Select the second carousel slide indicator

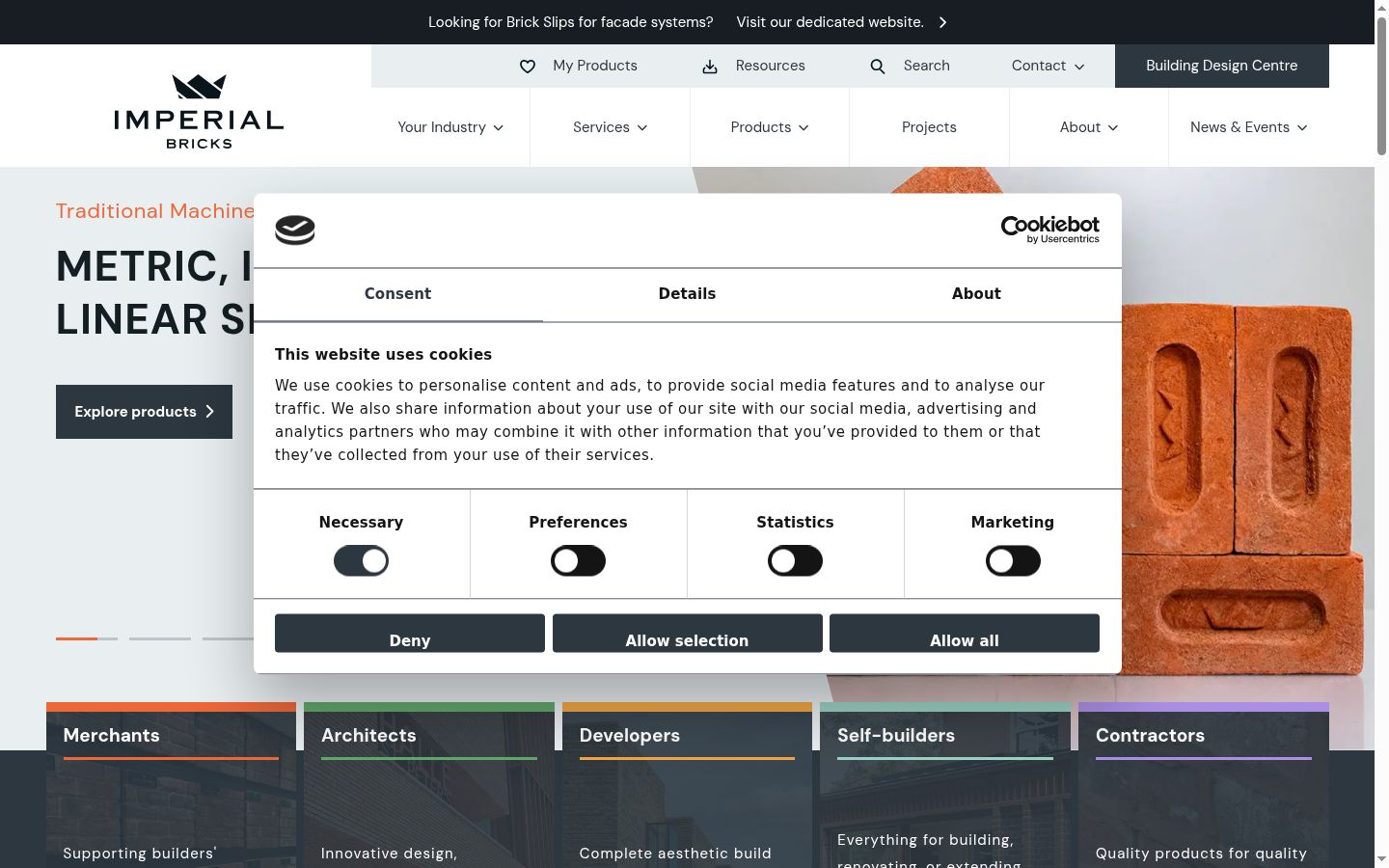160,638
